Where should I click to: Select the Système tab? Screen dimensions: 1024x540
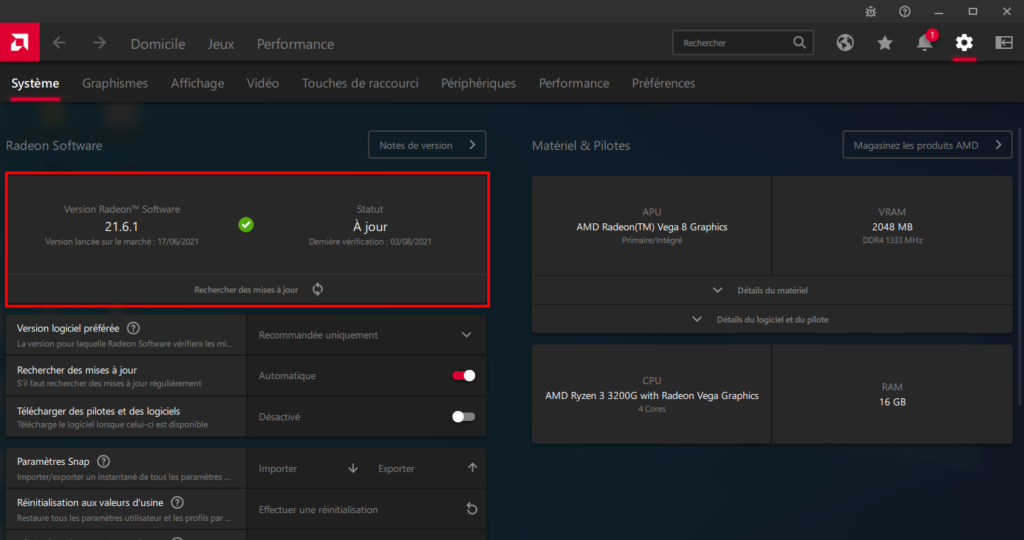point(35,83)
